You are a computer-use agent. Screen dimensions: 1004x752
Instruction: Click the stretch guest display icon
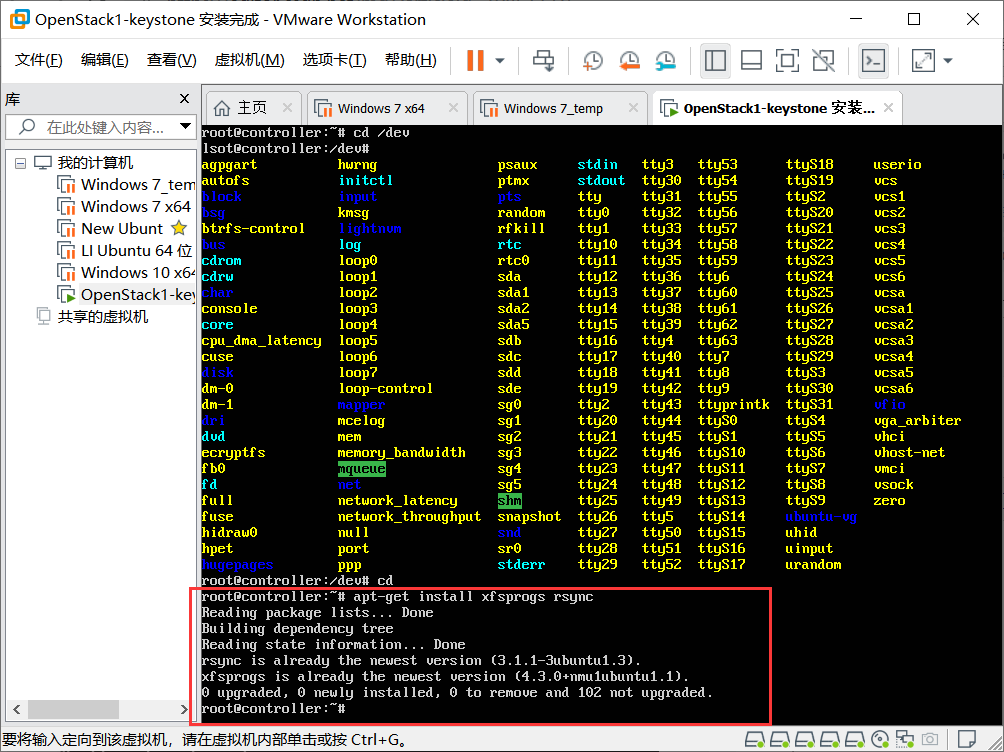(923, 61)
